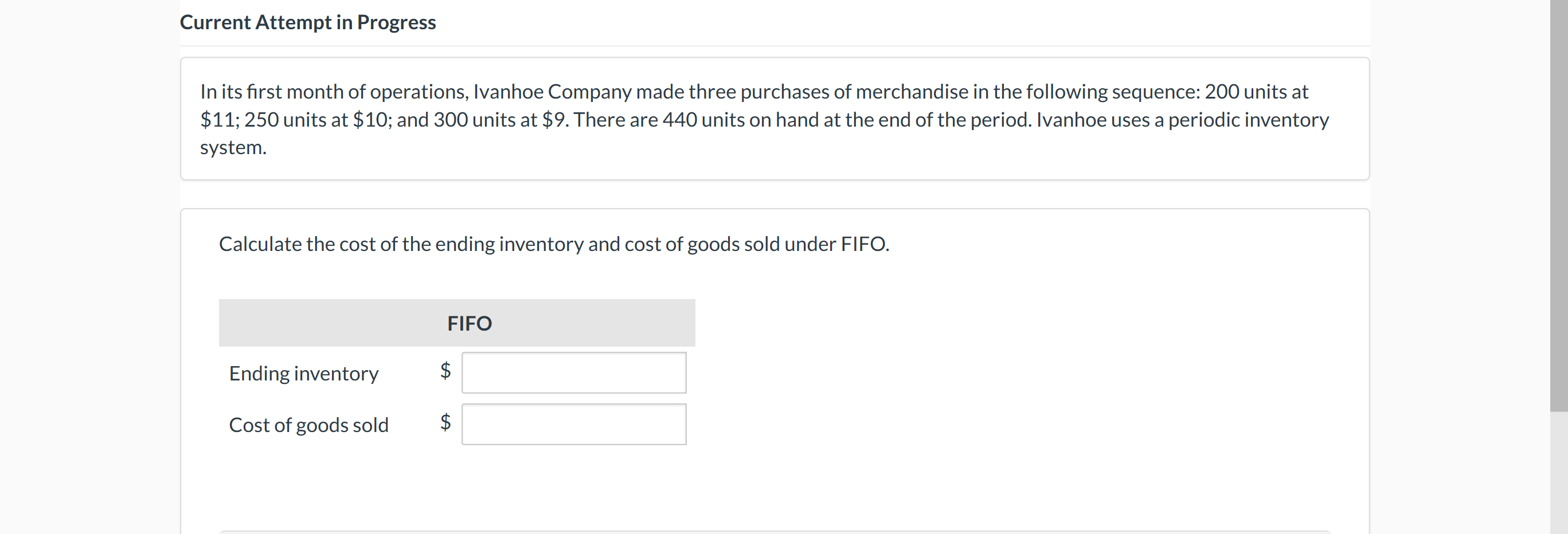Click the Current Attempt in Progress heading
The height and width of the screenshot is (534, 1568).
pos(307,22)
